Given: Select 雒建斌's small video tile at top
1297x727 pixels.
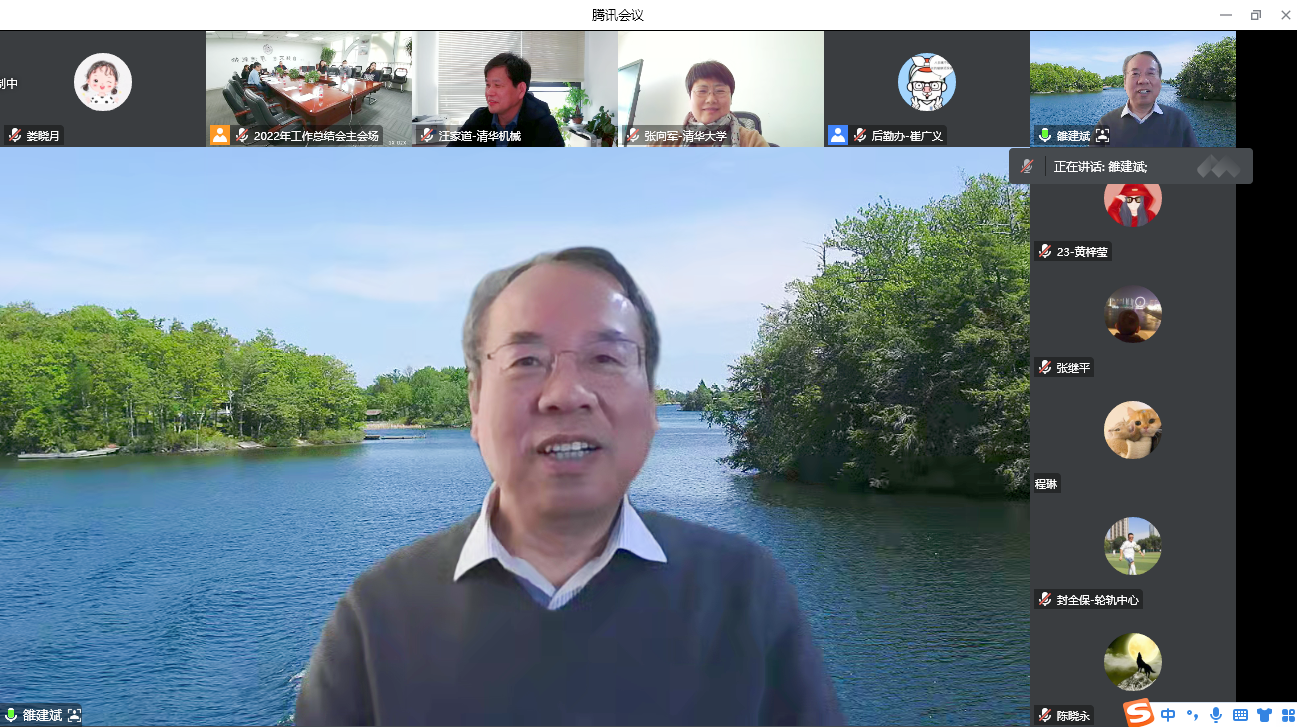Looking at the screenshot, I should pos(1133,89).
